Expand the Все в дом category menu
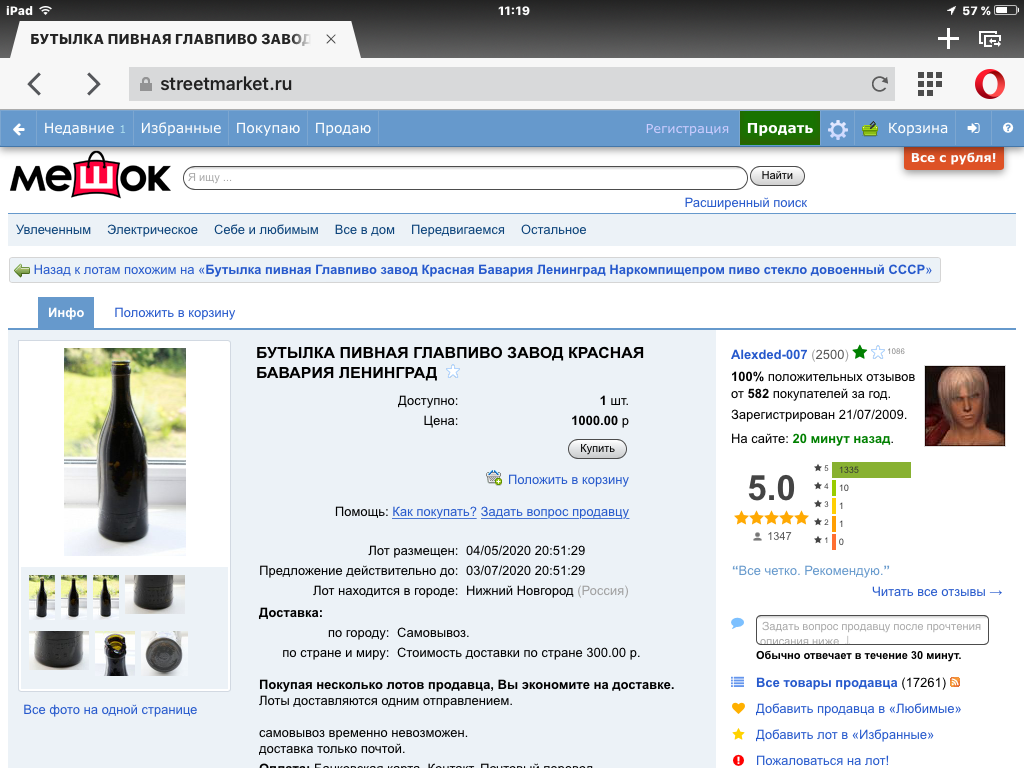 [x=364, y=230]
